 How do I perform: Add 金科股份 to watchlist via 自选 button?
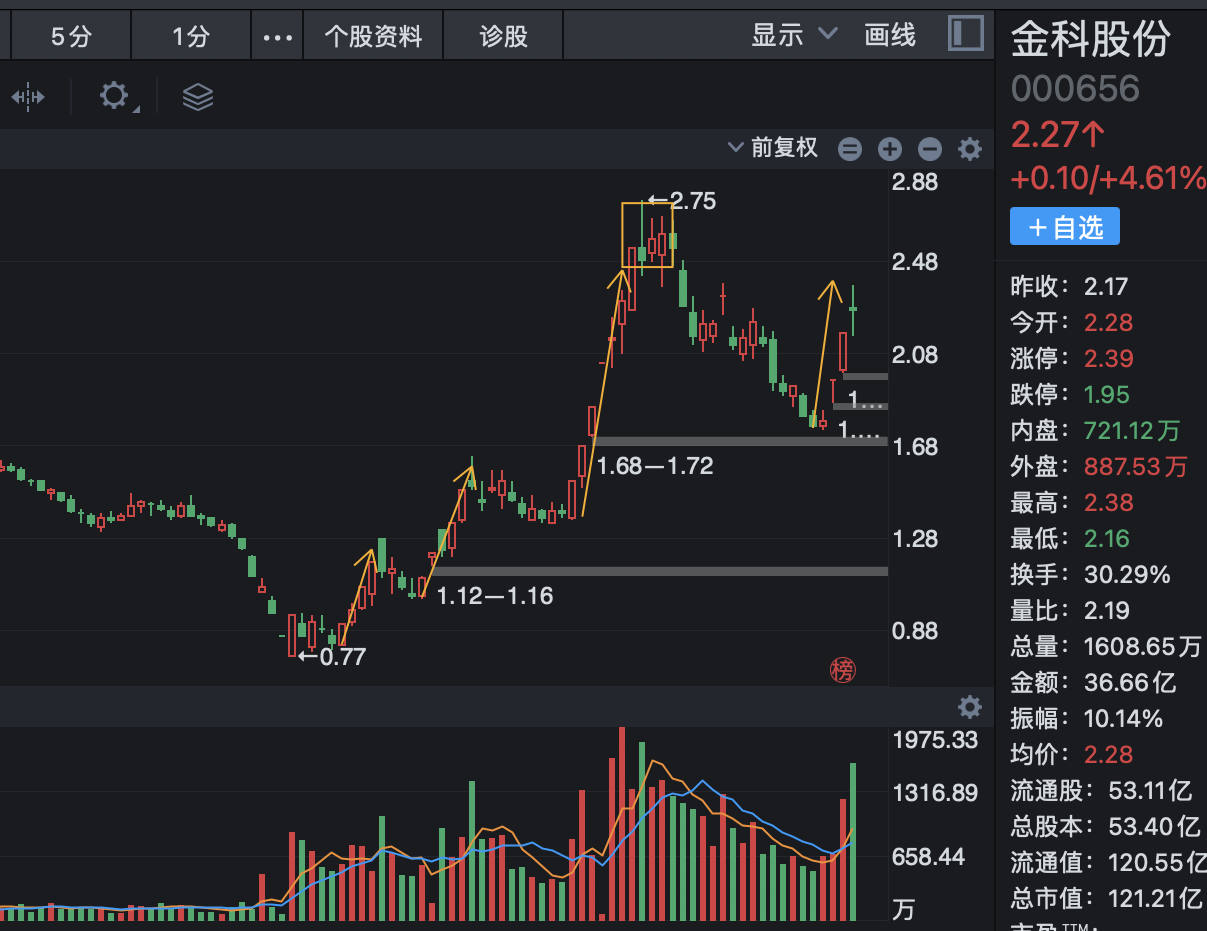pos(1064,226)
